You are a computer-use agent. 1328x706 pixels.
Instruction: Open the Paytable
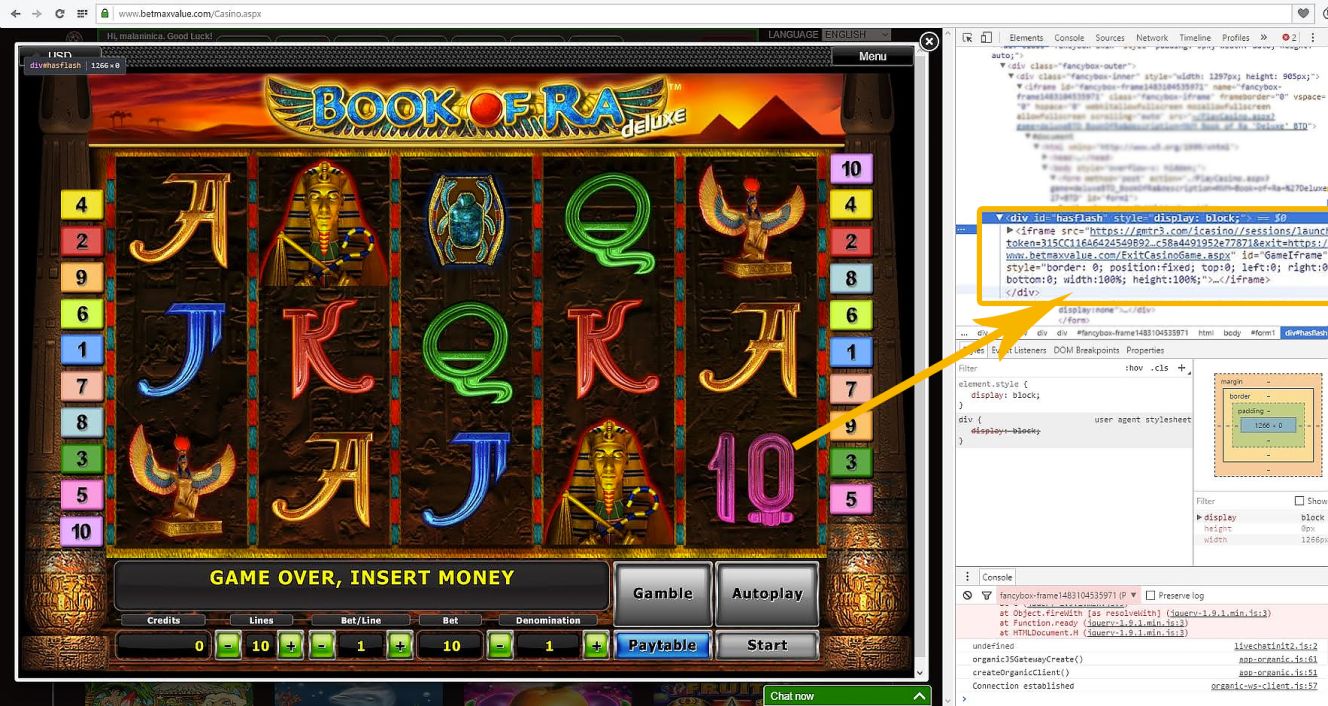662,645
